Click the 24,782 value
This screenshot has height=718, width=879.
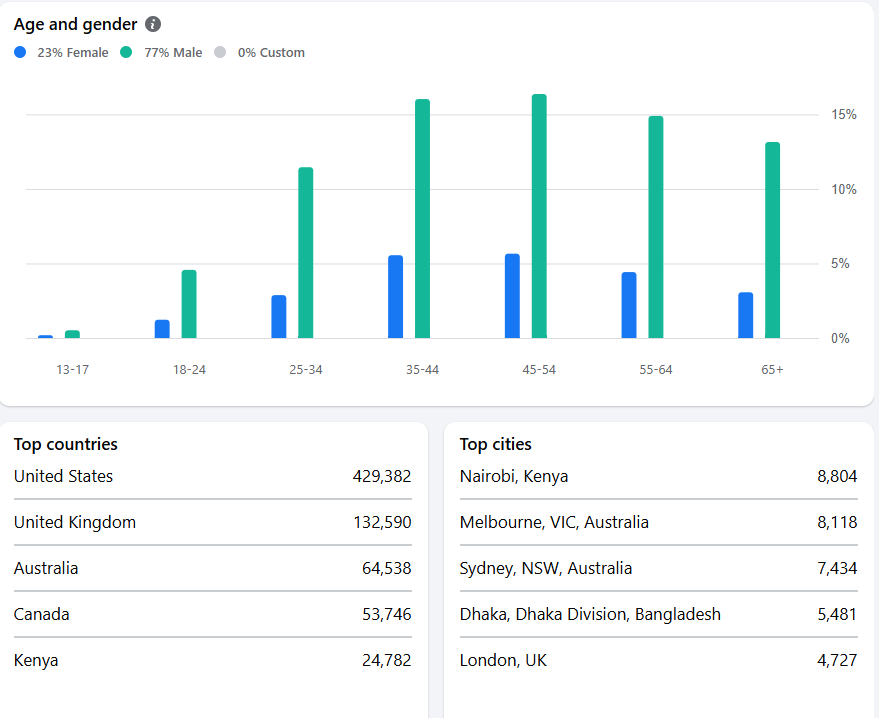click(x=386, y=660)
